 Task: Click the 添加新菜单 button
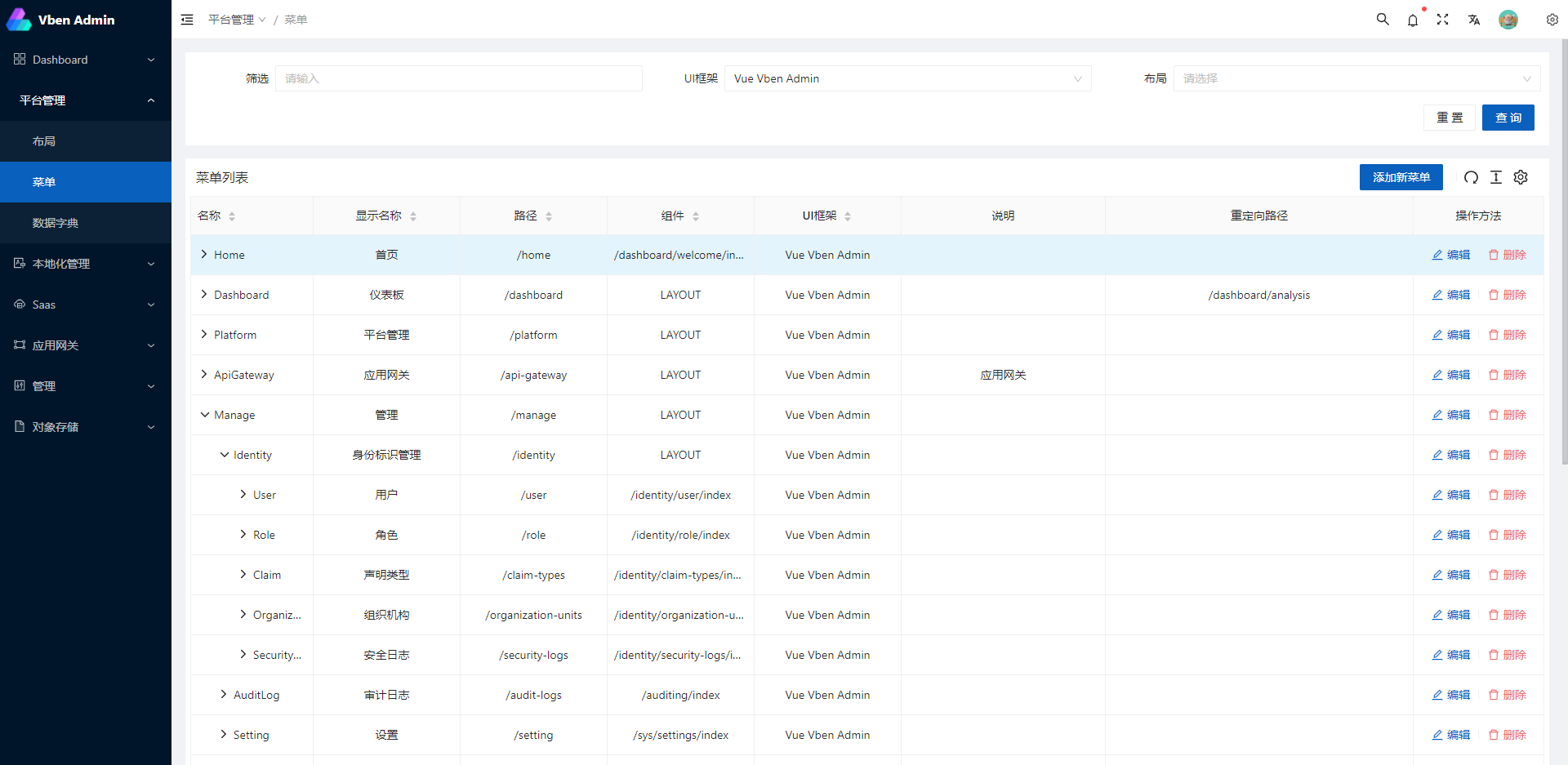1401,177
